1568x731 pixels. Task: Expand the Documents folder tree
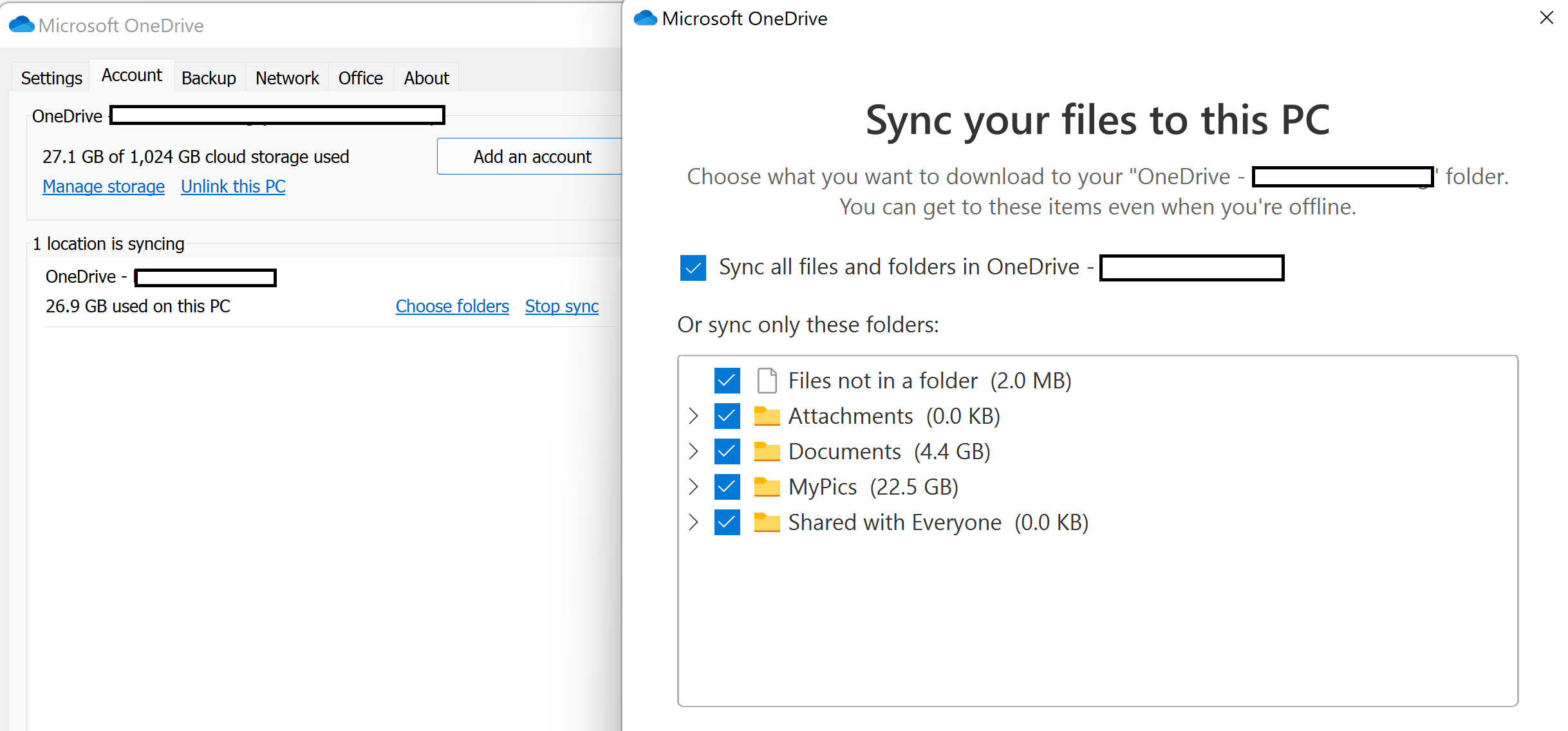pos(693,451)
